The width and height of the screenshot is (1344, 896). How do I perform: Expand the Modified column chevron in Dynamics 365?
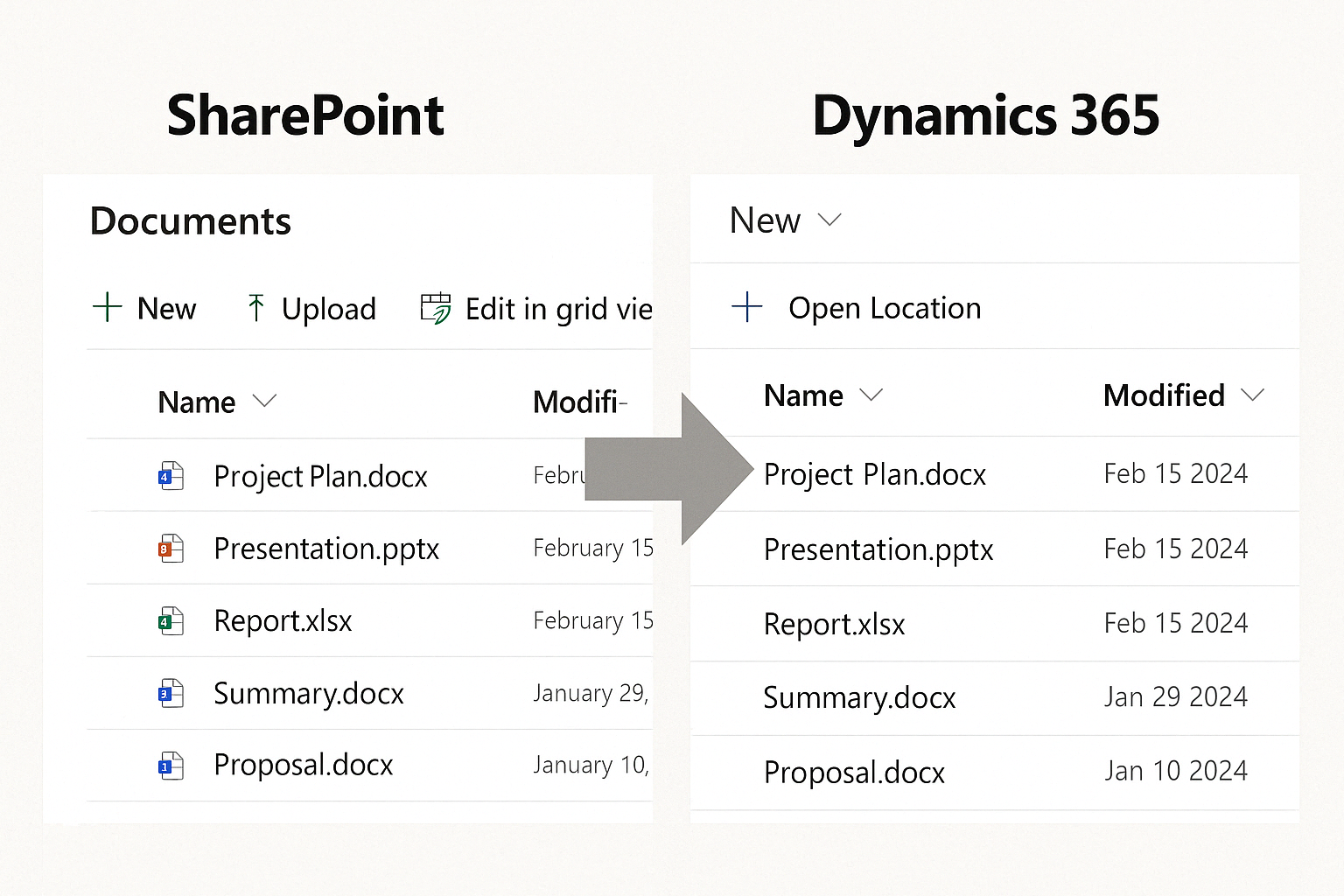(1253, 395)
